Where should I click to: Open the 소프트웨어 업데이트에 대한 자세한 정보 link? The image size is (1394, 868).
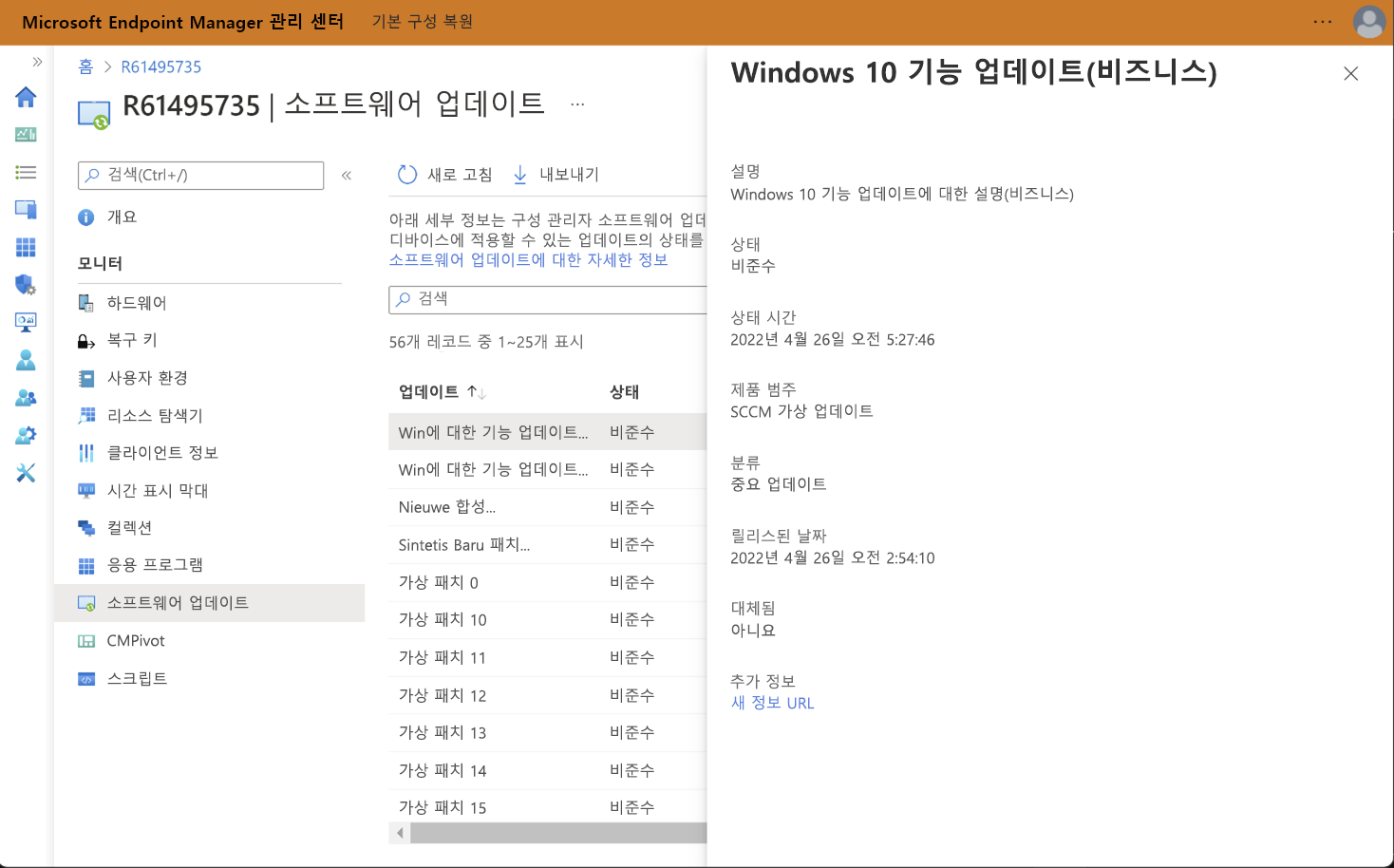528,260
